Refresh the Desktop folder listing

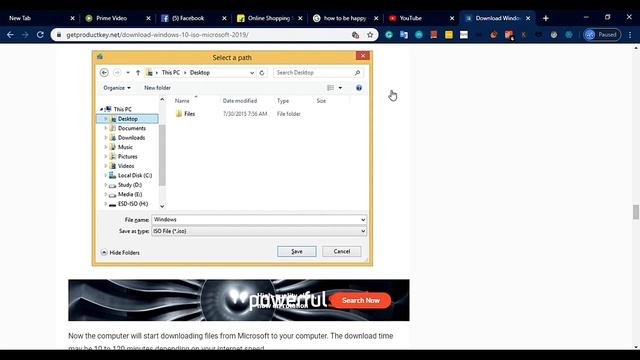[262, 73]
